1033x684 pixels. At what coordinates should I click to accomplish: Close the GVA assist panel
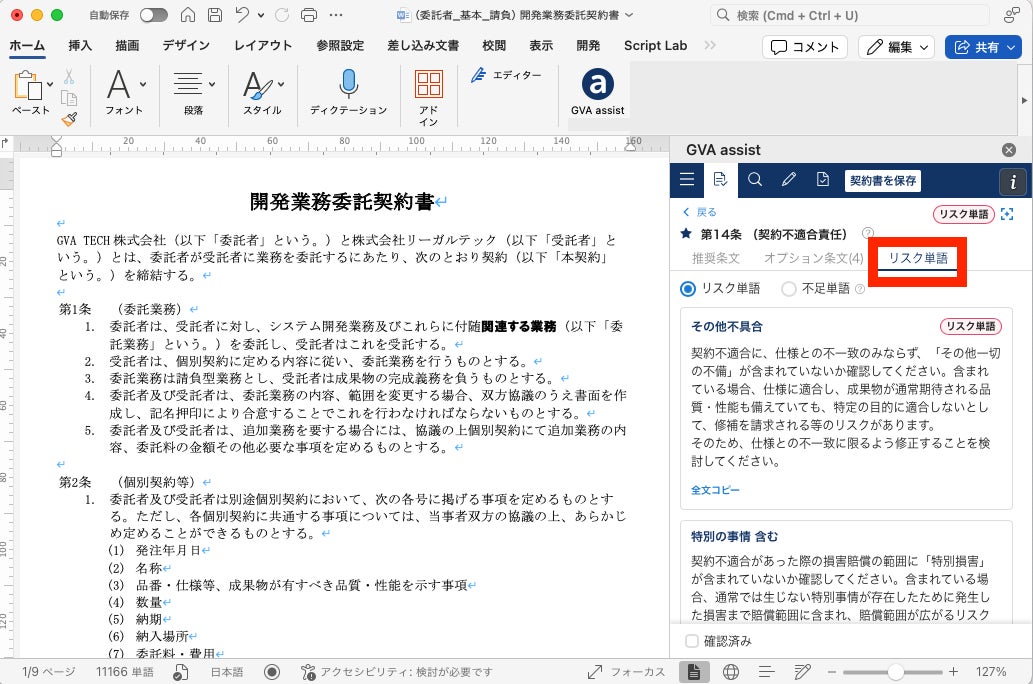tap(1009, 150)
